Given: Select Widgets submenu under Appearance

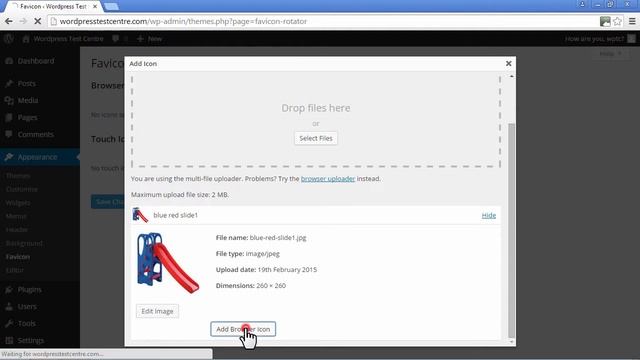Looking at the screenshot, I should coord(18,202).
